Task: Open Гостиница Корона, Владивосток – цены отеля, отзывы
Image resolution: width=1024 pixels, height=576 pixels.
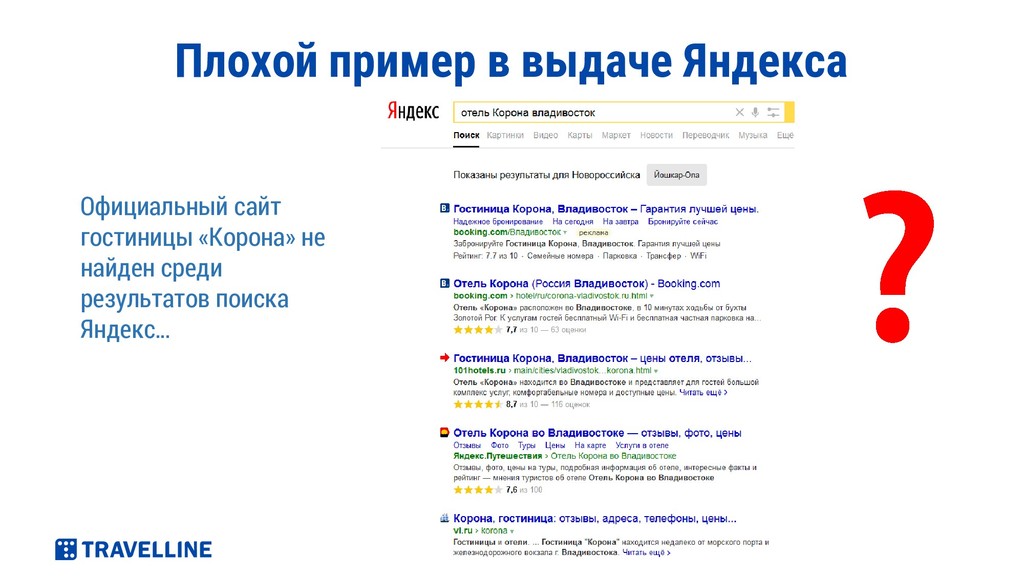Action: (602, 358)
